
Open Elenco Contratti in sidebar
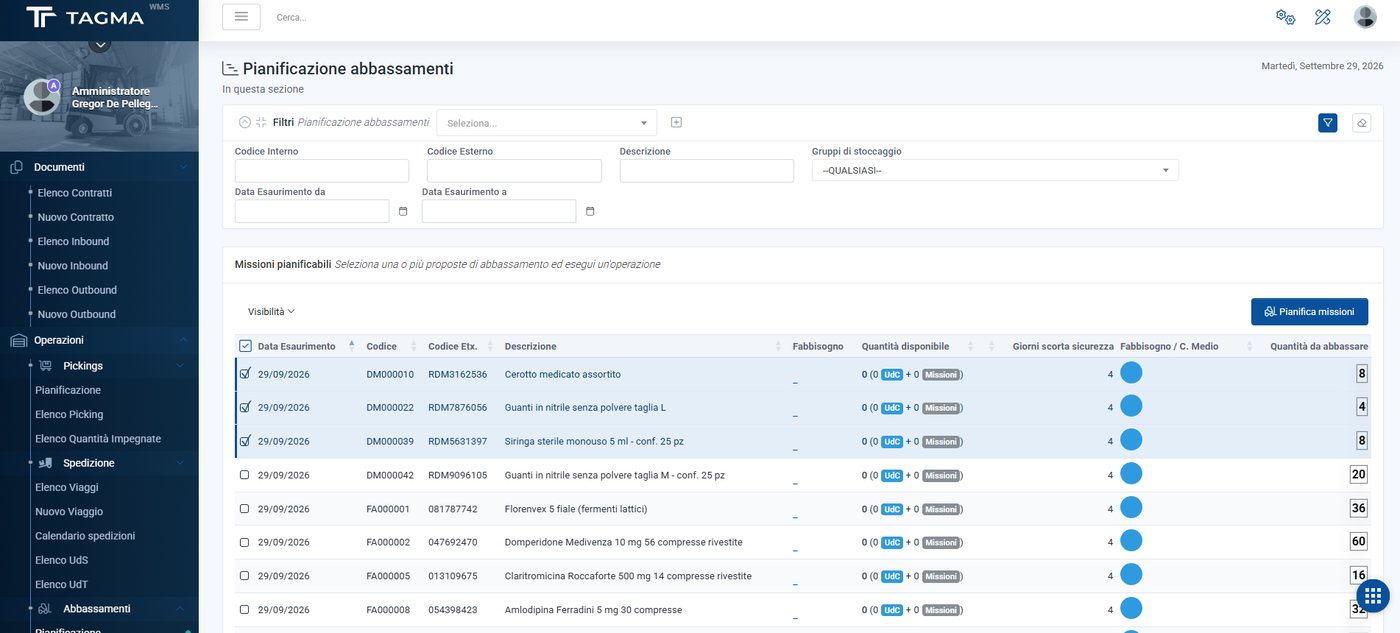pyautogui.click(x=75, y=193)
